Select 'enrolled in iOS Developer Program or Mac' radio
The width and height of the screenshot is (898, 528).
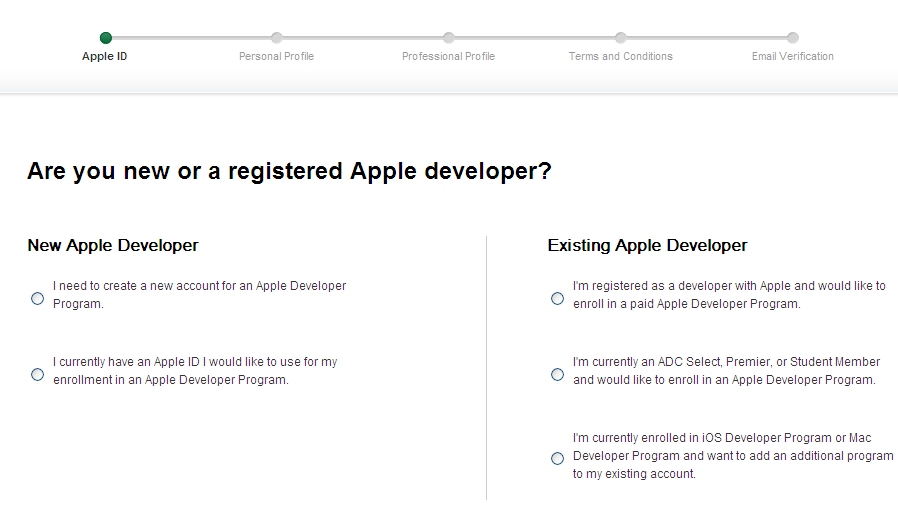pyautogui.click(x=557, y=458)
